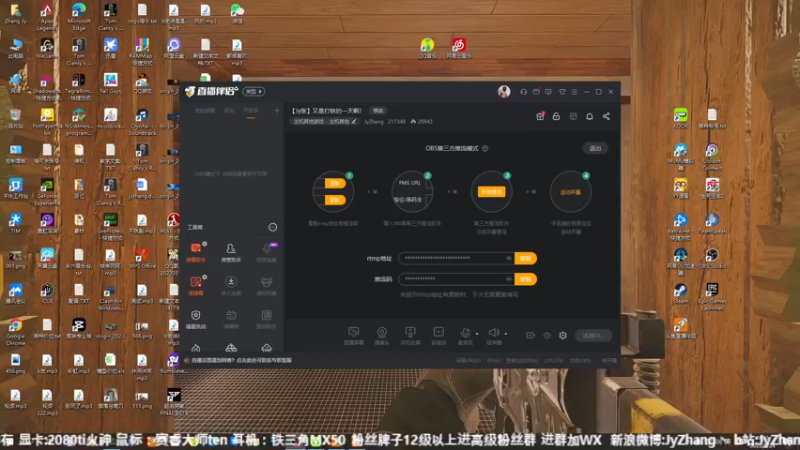800x450 pixels.
Task: Open NetEase Cloud Music desktop shortcut
Action: tap(459, 48)
